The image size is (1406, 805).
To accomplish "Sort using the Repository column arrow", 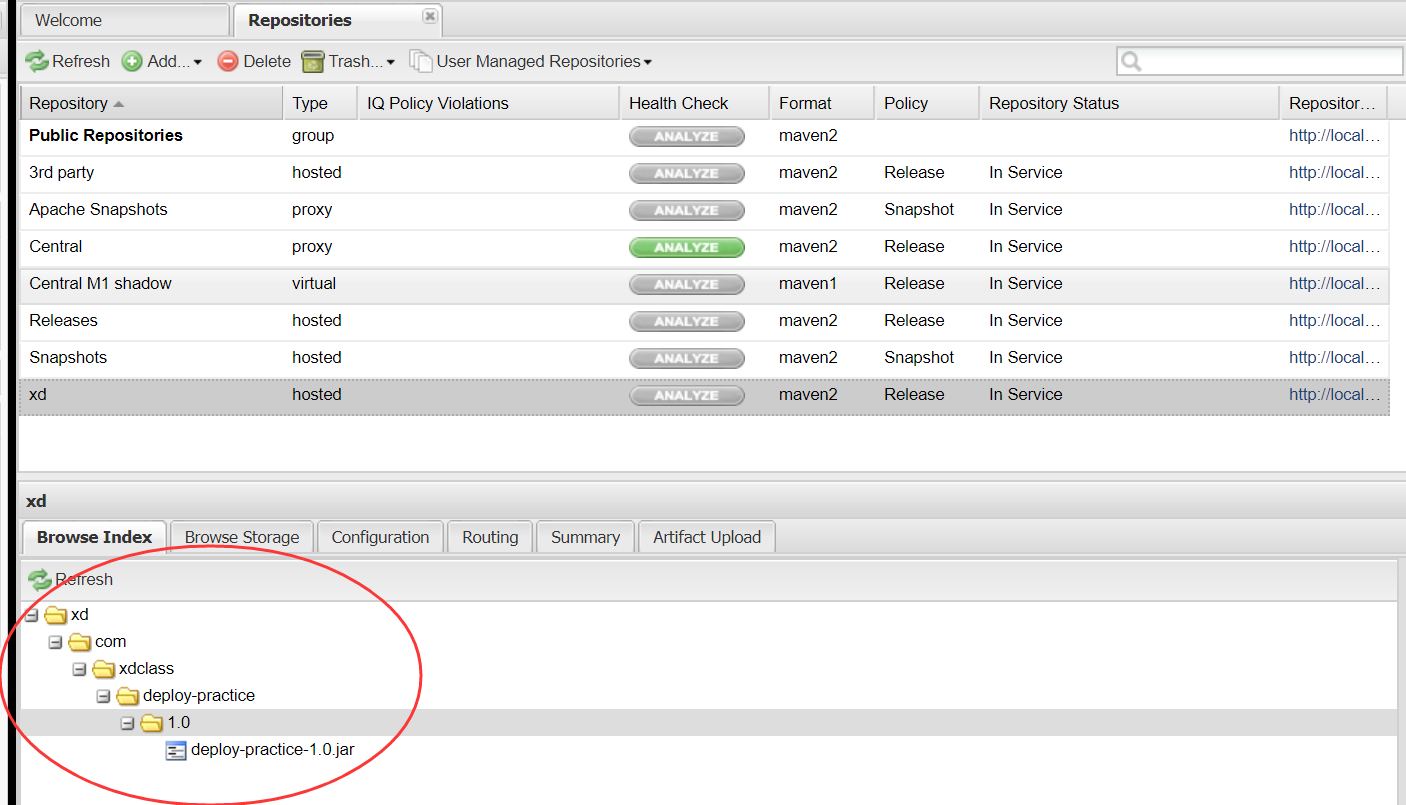I will click(x=119, y=104).
